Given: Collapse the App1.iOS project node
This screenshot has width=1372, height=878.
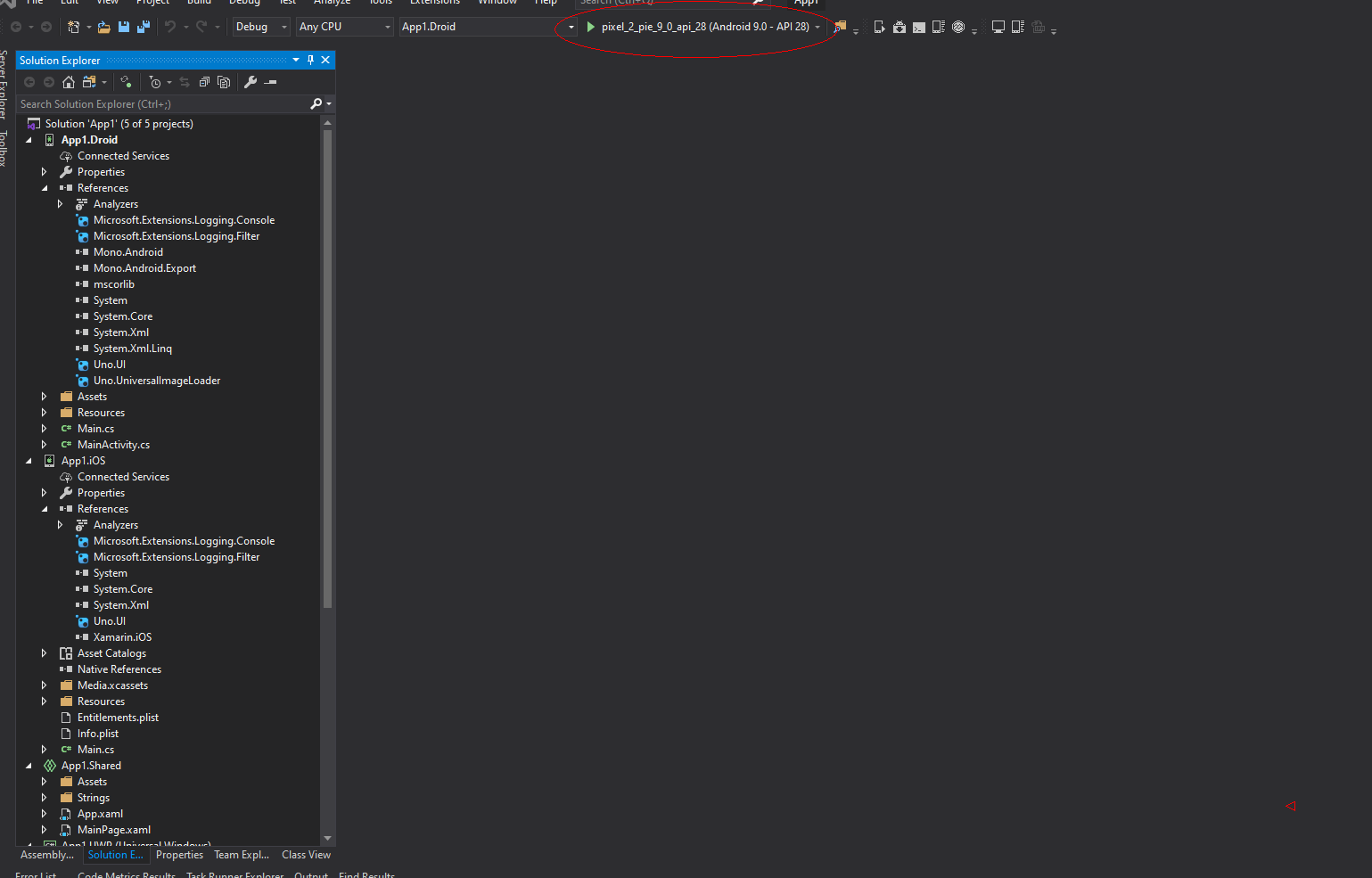Looking at the screenshot, I should pyautogui.click(x=29, y=460).
